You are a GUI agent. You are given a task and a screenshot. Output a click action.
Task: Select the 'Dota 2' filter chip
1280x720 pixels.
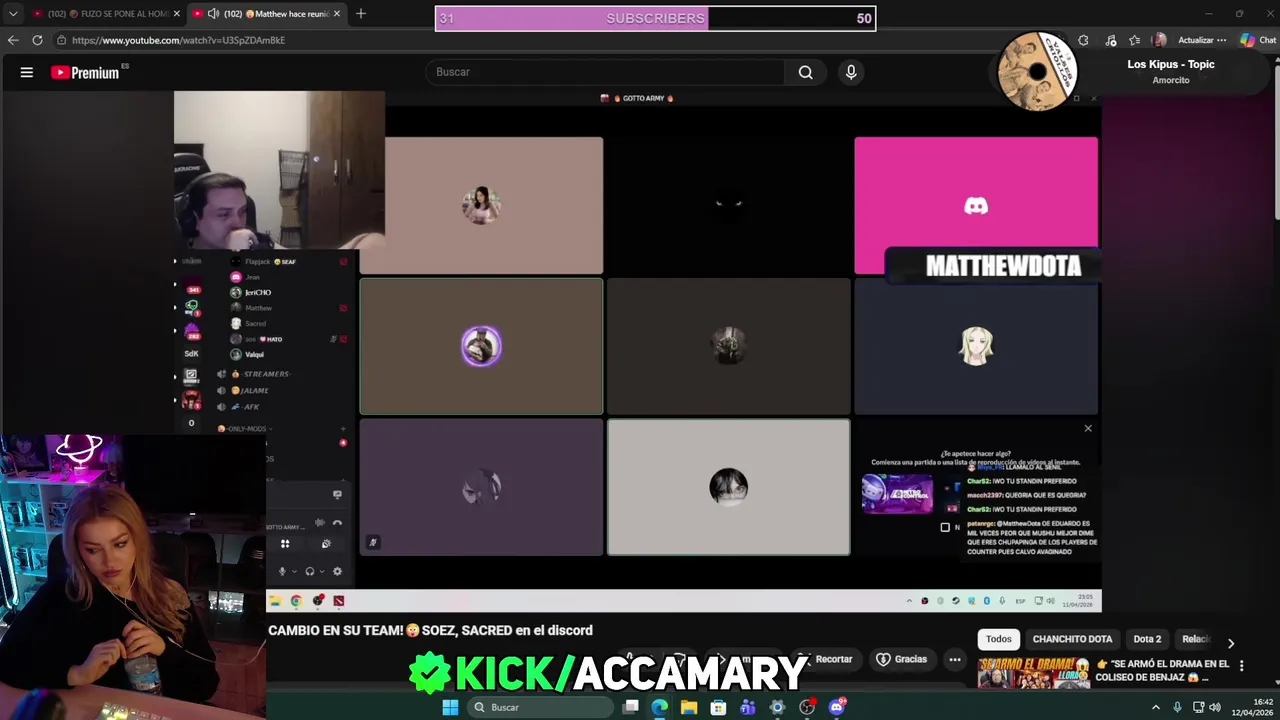click(1147, 639)
